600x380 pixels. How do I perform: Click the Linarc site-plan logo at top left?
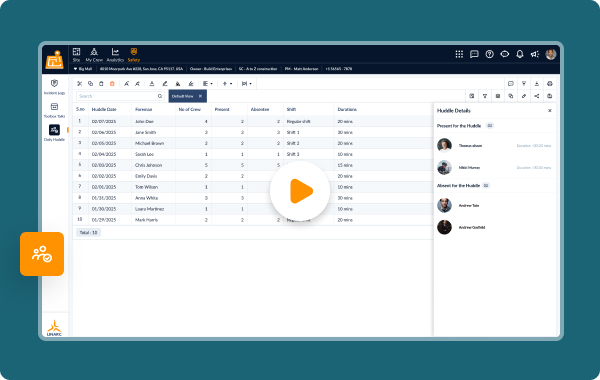55,59
